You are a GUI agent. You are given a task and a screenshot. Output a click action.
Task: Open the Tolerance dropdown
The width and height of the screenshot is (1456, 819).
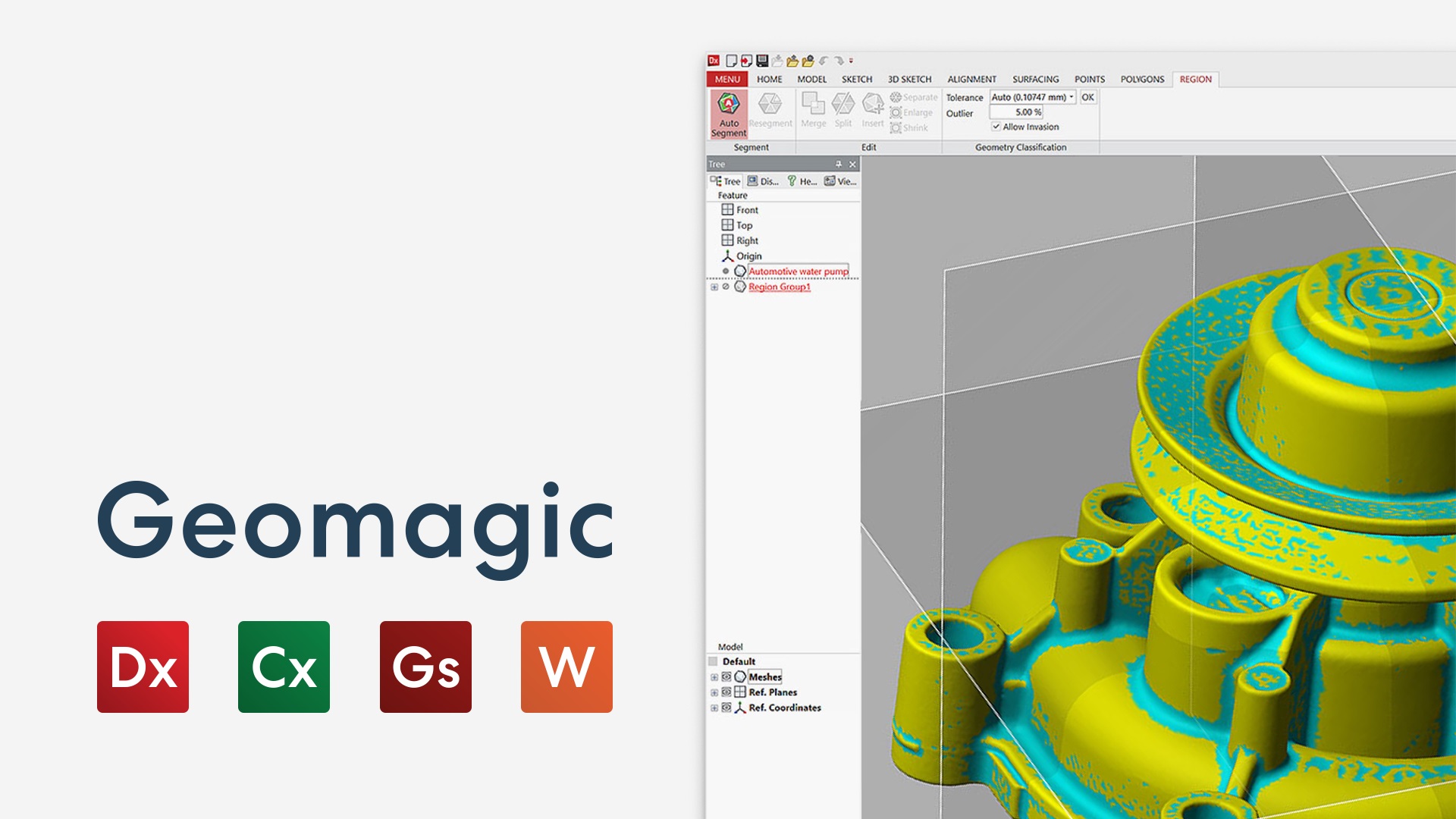1072,97
